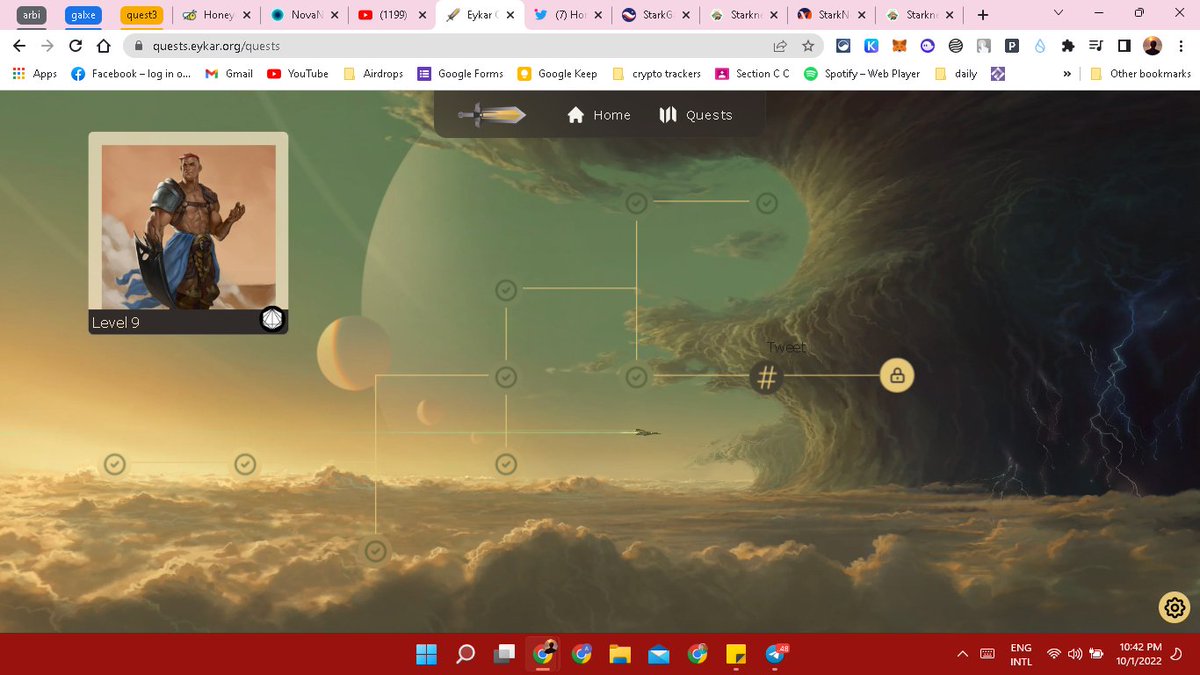Open the settings gear on the quests page
Viewport: 1200px width, 675px height.
pyautogui.click(x=1174, y=607)
